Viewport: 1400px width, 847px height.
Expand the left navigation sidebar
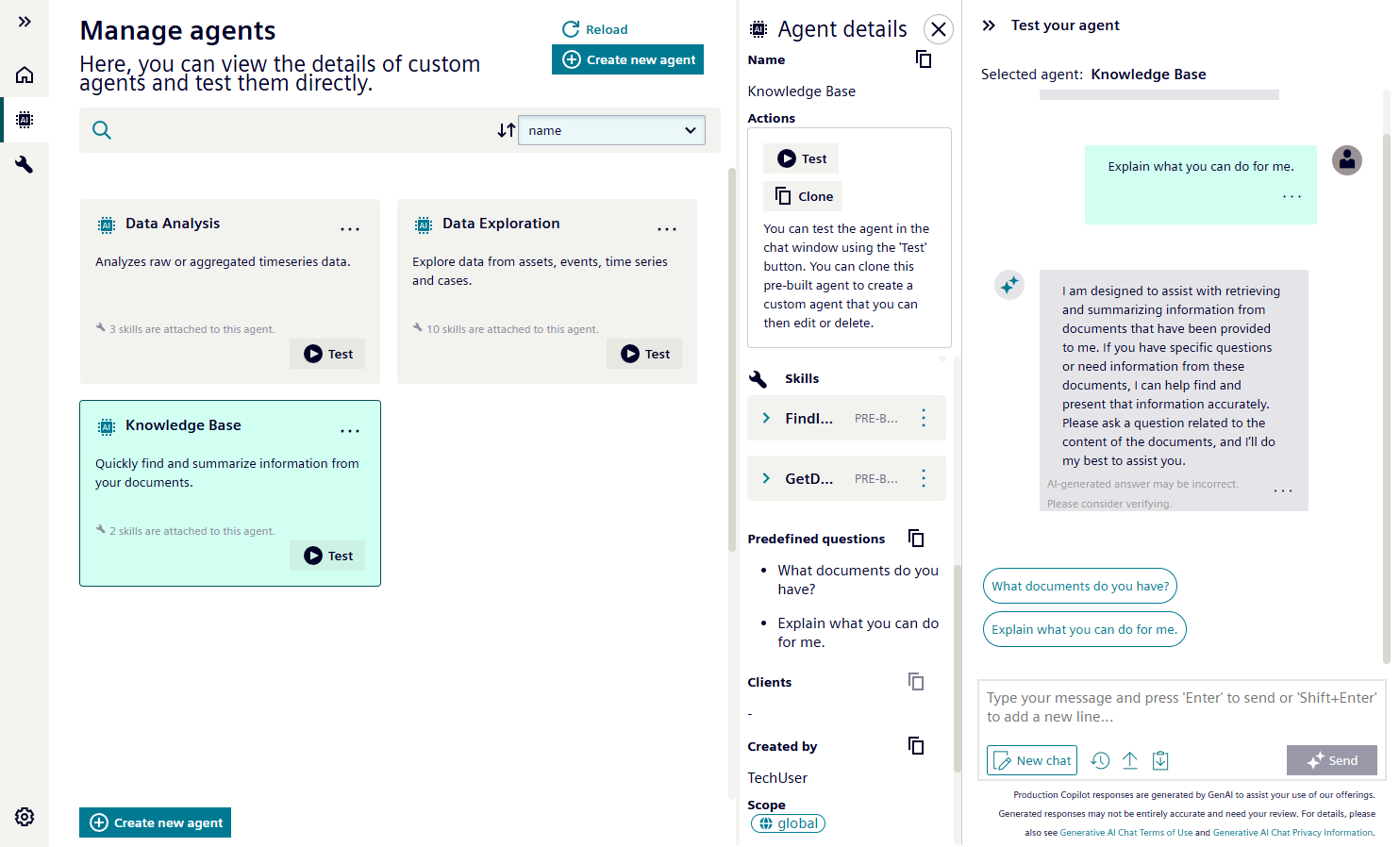pos(25,22)
